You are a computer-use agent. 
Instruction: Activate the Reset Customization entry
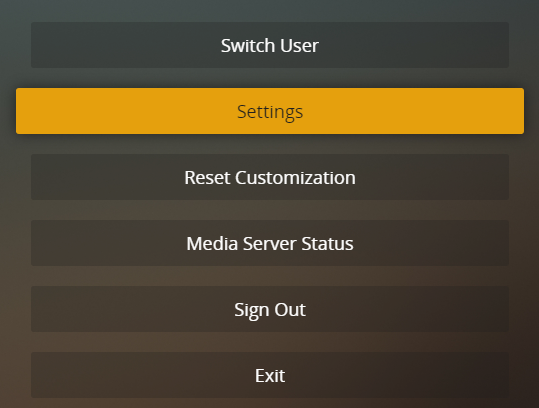click(x=270, y=177)
